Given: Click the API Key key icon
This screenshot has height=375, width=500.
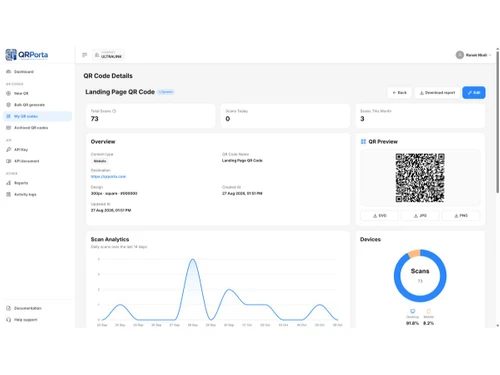Looking at the screenshot, I should tap(9, 150).
